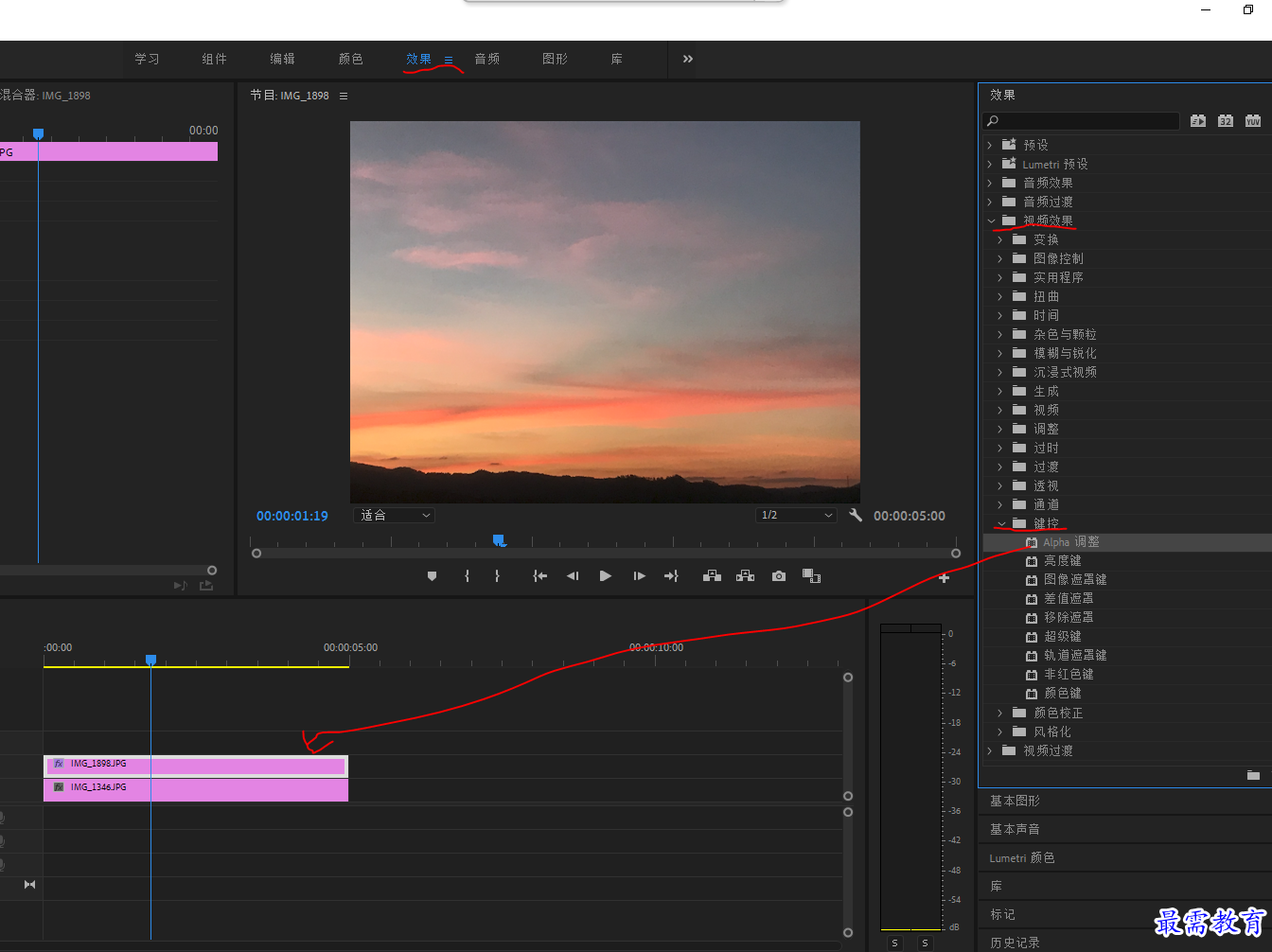
Task: Switch to the 音频 workspace
Action: point(486,59)
